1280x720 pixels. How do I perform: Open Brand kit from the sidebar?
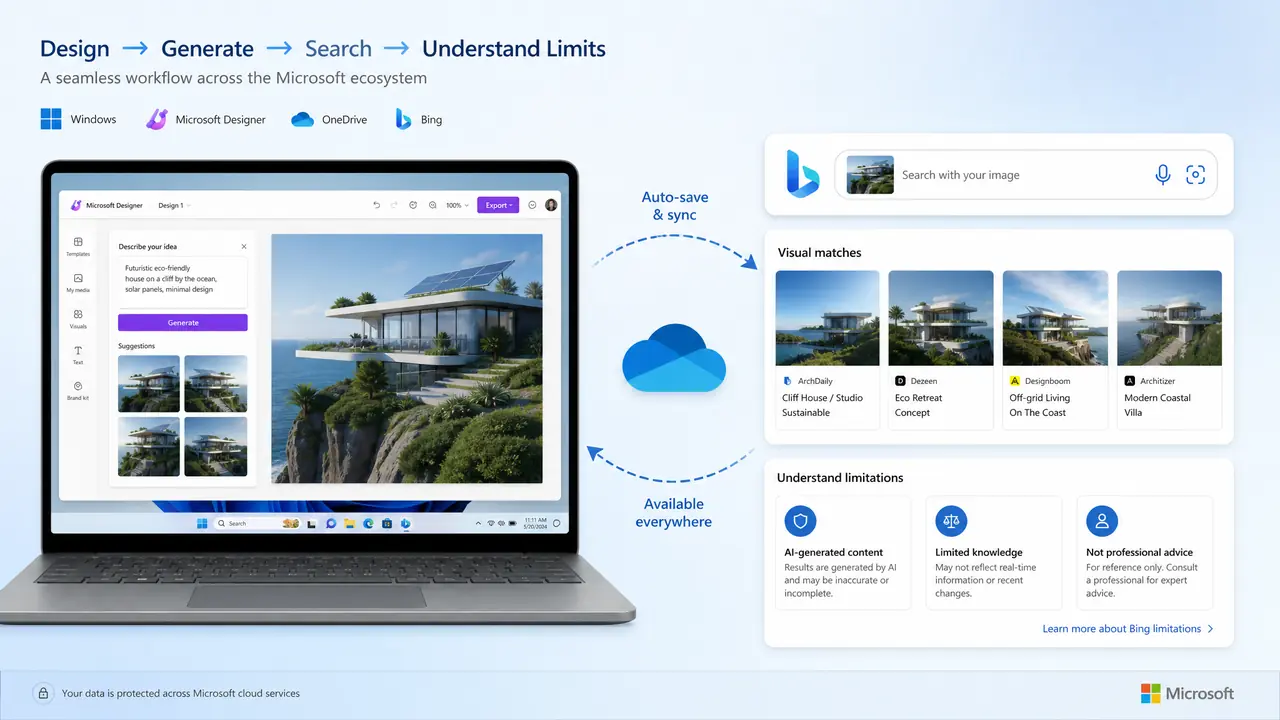[x=78, y=390]
